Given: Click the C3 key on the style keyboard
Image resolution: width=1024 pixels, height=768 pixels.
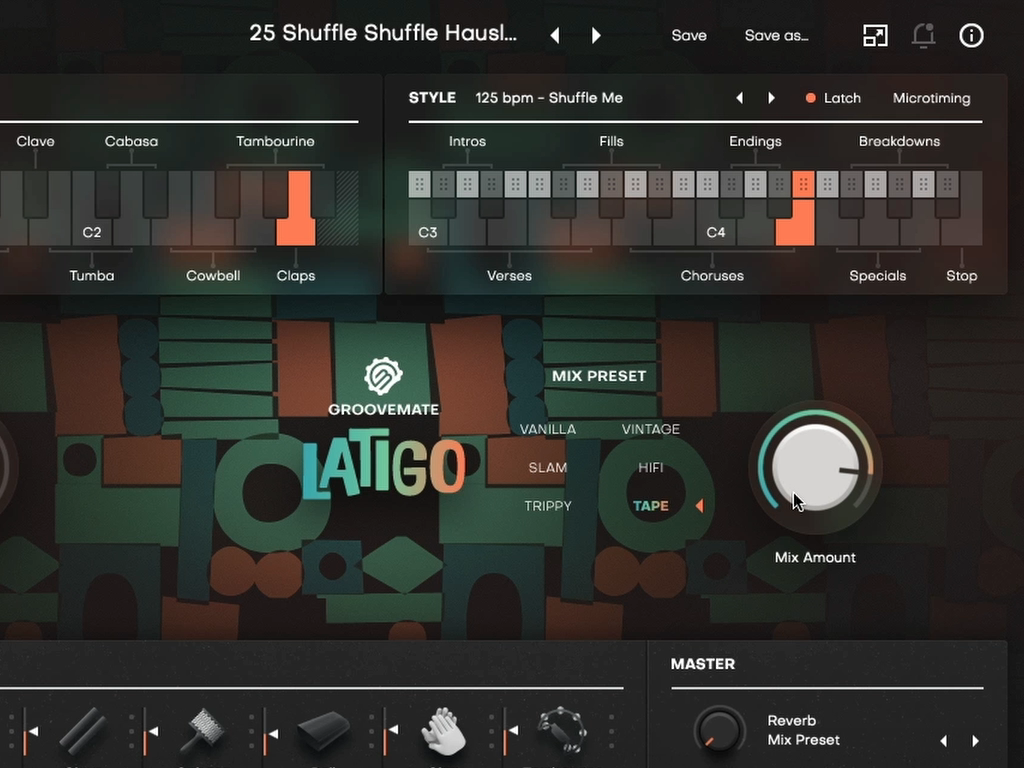Looking at the screenshot, I should point(427,232).
